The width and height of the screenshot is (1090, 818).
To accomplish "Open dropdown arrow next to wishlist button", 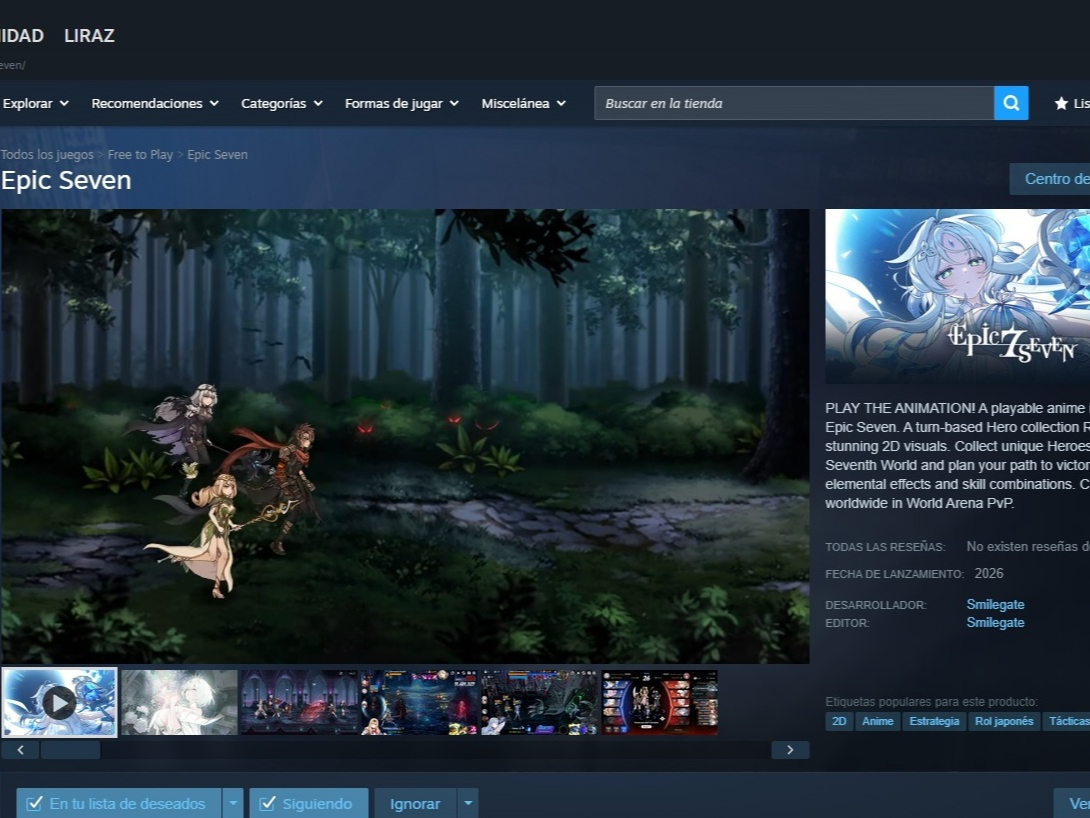I will [233, 803].
